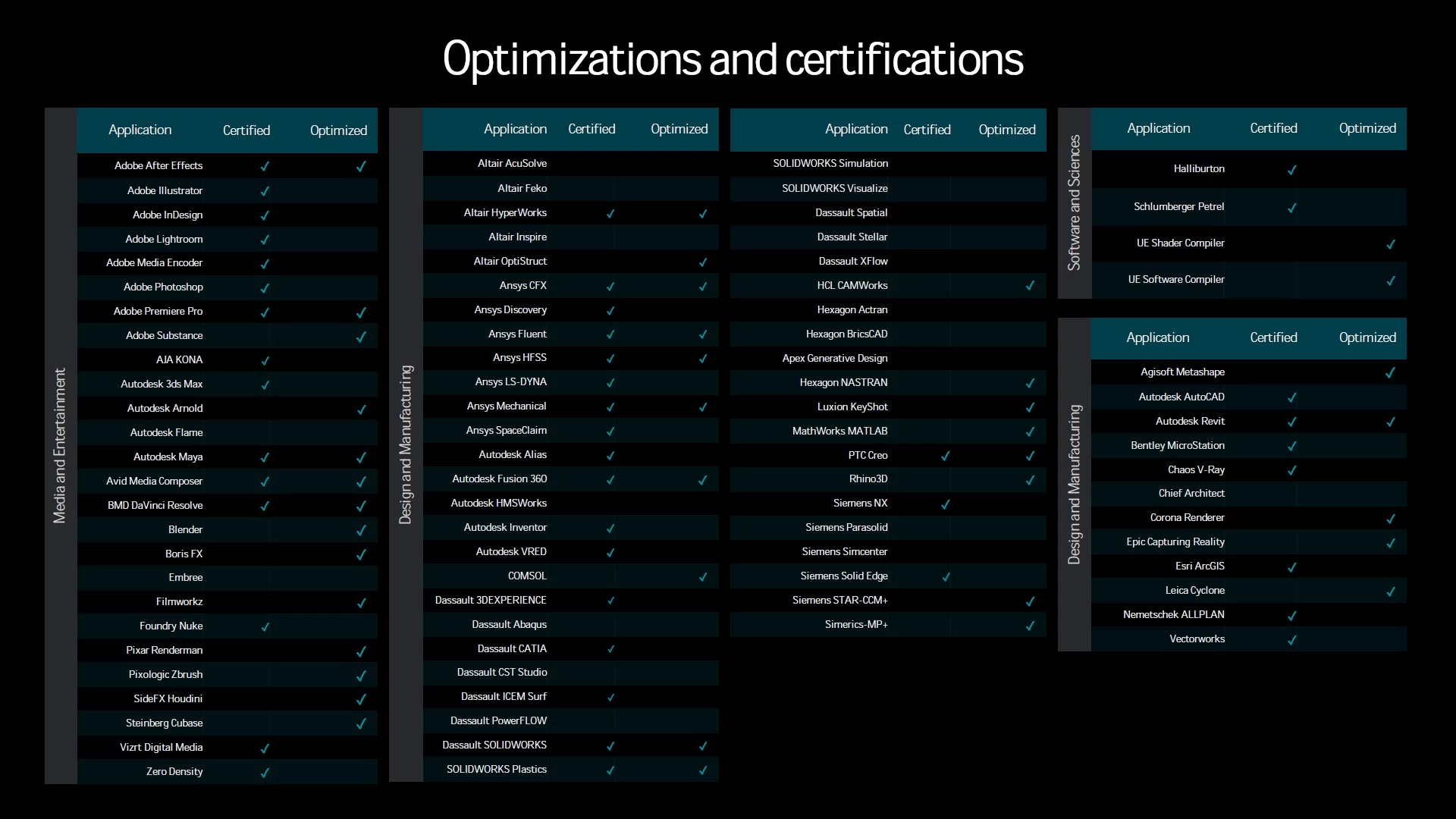Click the Optimized checkmark for Agisoft Metashape
This screenshot has height=819, width=1456.
point(1390,372)
